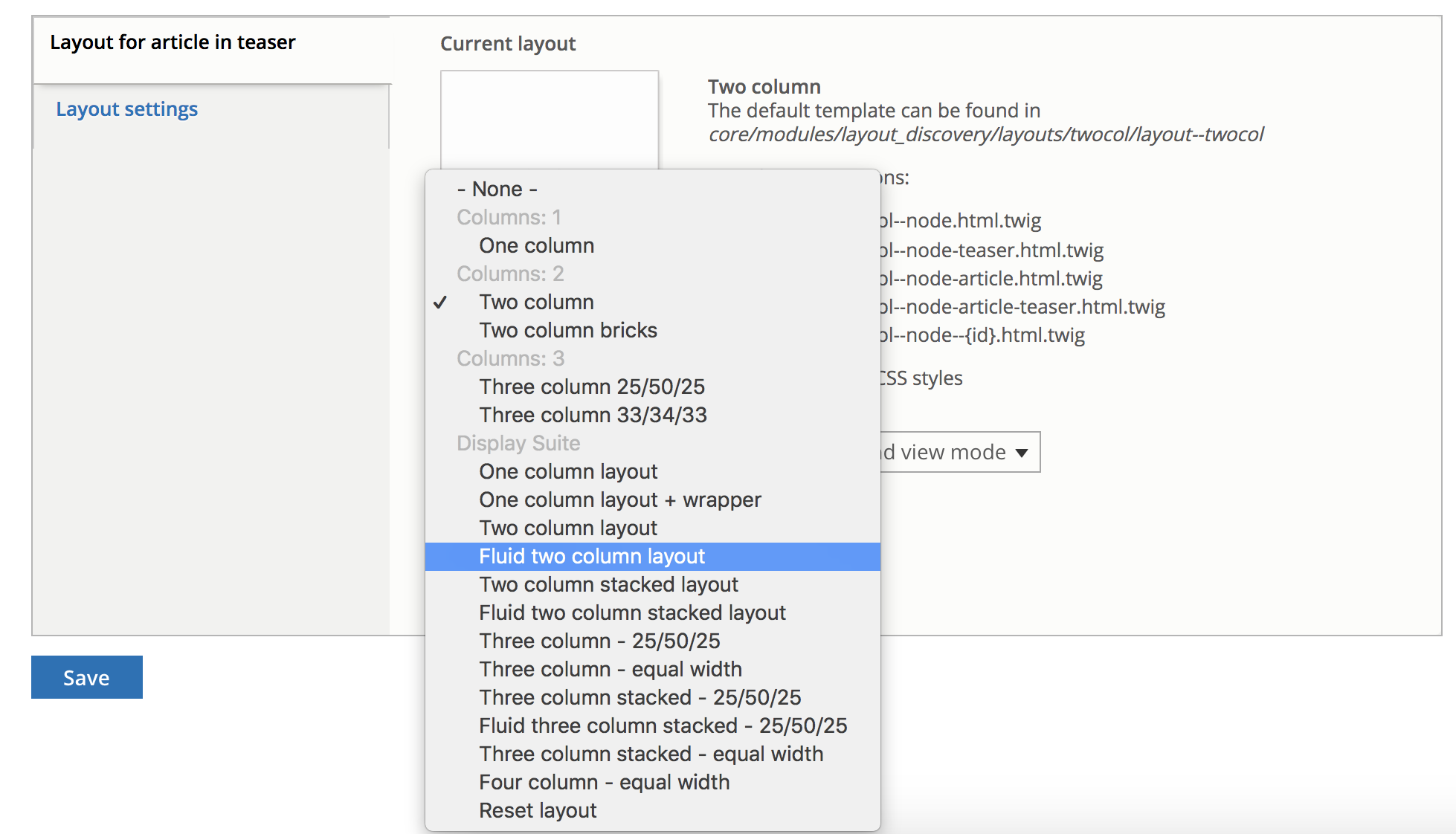This screenshot has width=1456, height=834.
Task: Pick 'Three column 33/34/33' layout
Action: tap(593, 416)
